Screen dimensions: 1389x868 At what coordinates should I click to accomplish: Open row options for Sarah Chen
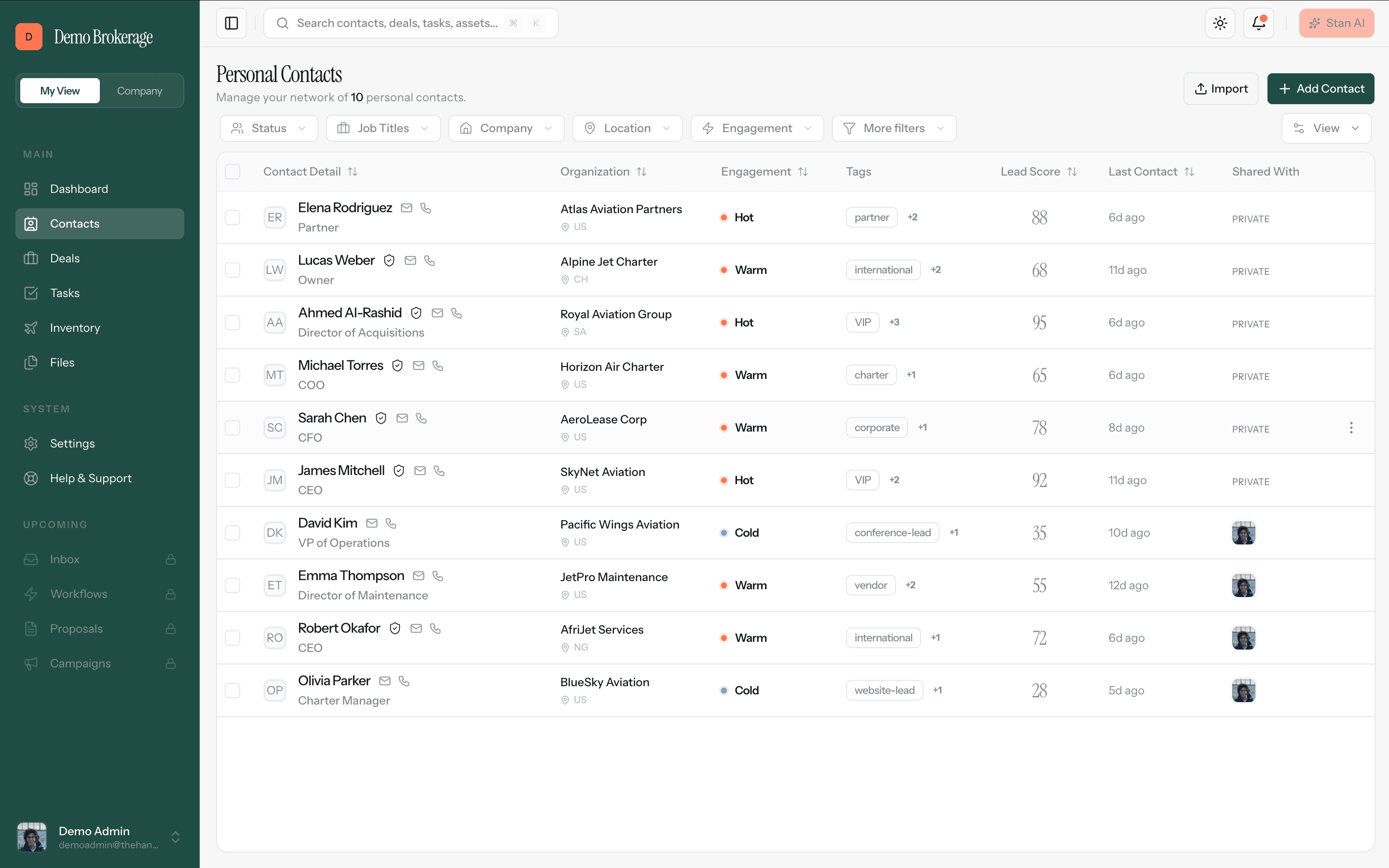1351,428
